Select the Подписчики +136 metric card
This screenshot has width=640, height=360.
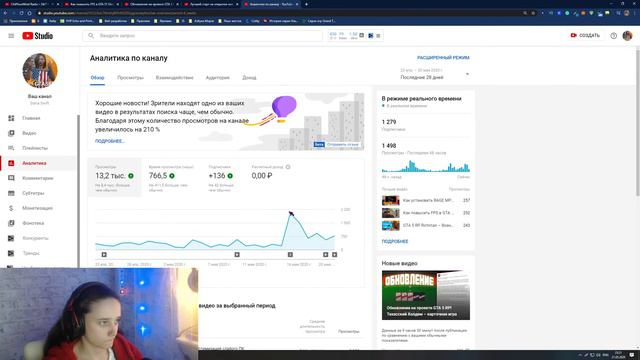[222, 178]
